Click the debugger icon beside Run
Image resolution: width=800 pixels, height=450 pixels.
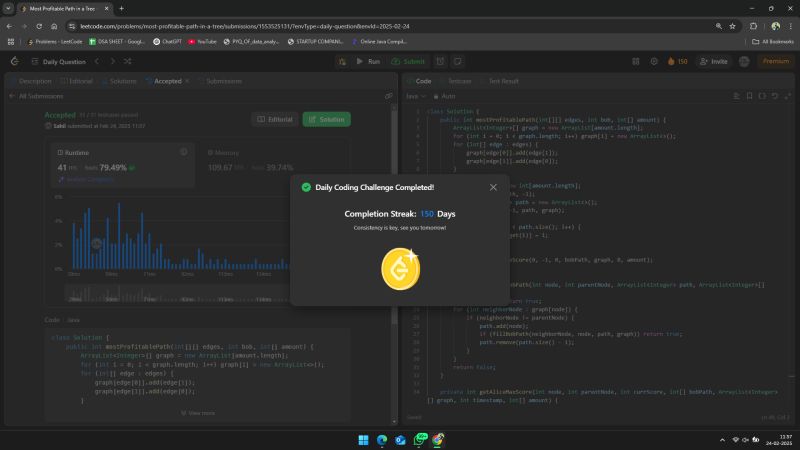pos(342,62)
